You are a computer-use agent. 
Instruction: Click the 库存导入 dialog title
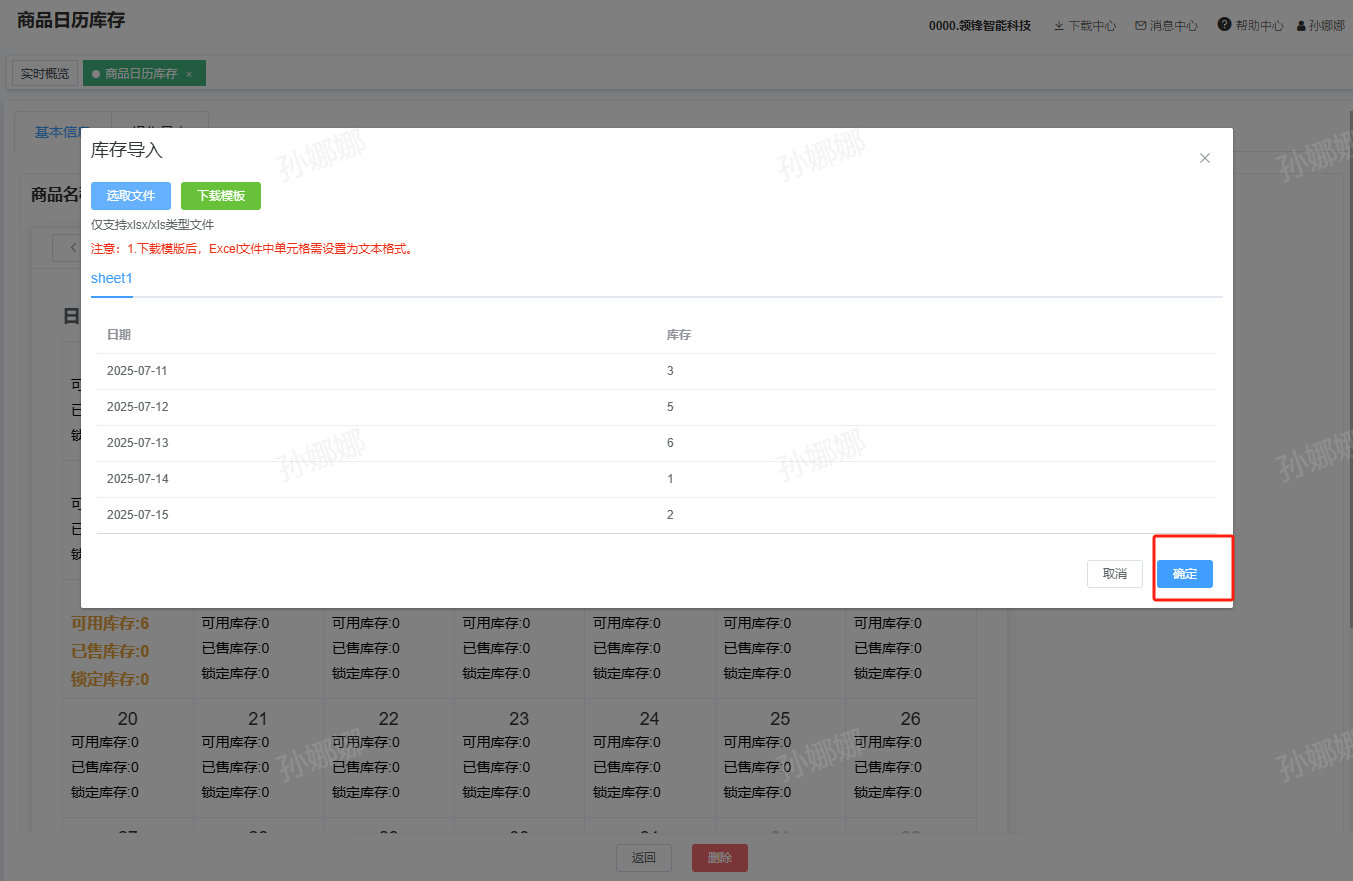tap(127, 151)
